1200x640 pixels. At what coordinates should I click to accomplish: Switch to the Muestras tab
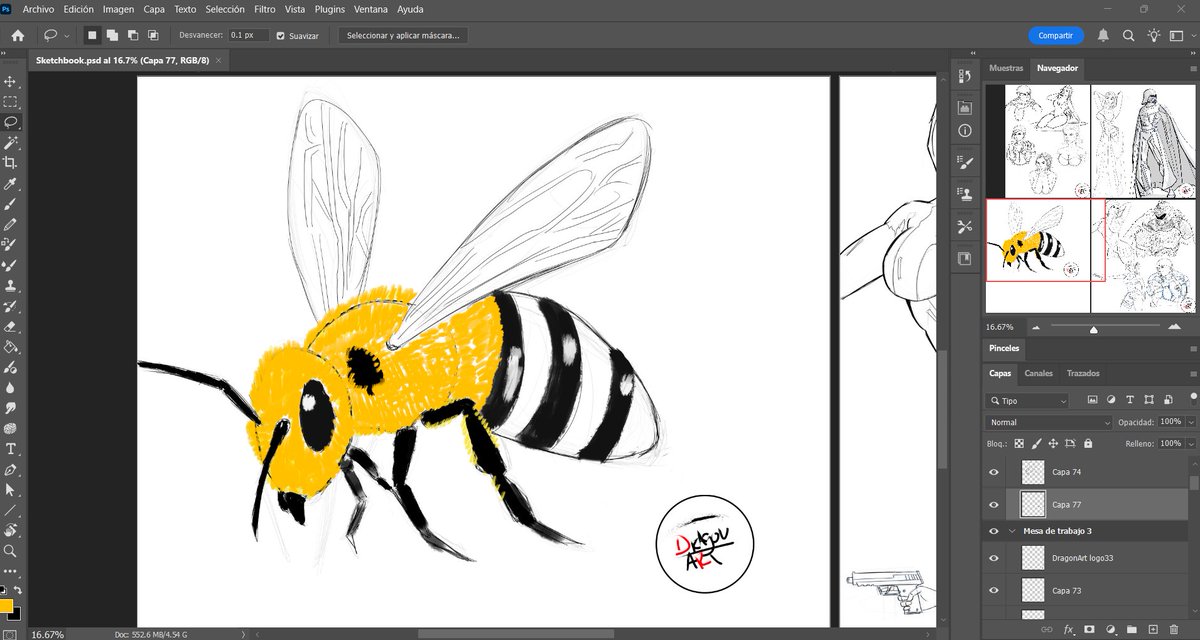pyautogui.click(x=1006, y=68)
